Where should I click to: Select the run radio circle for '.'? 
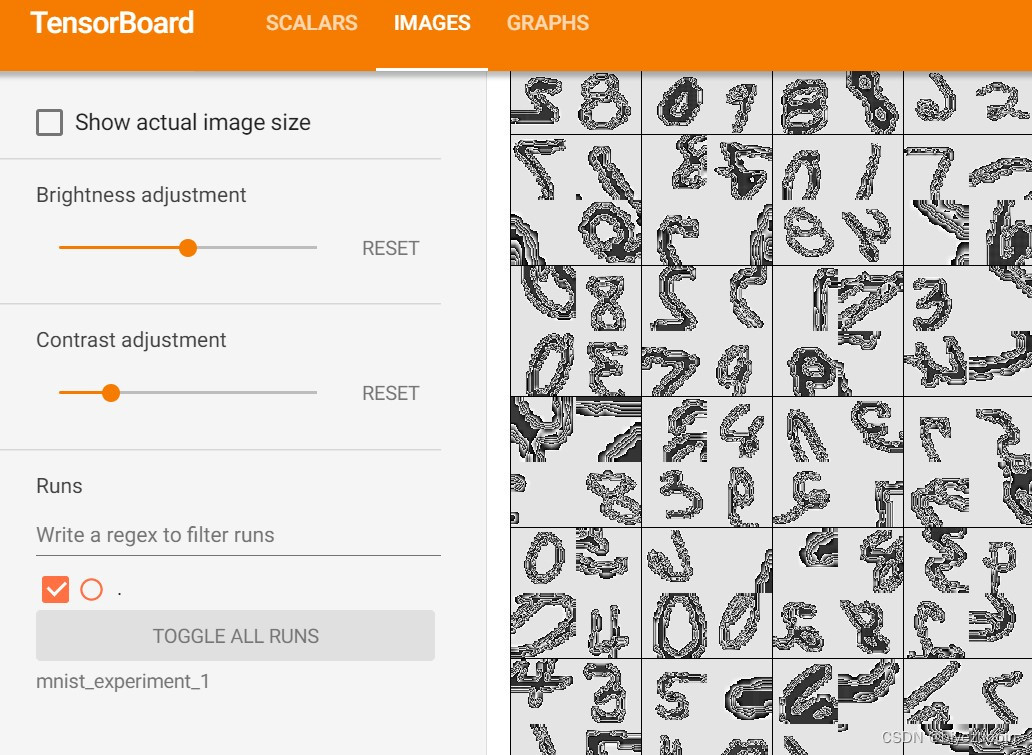click(91, 589)
